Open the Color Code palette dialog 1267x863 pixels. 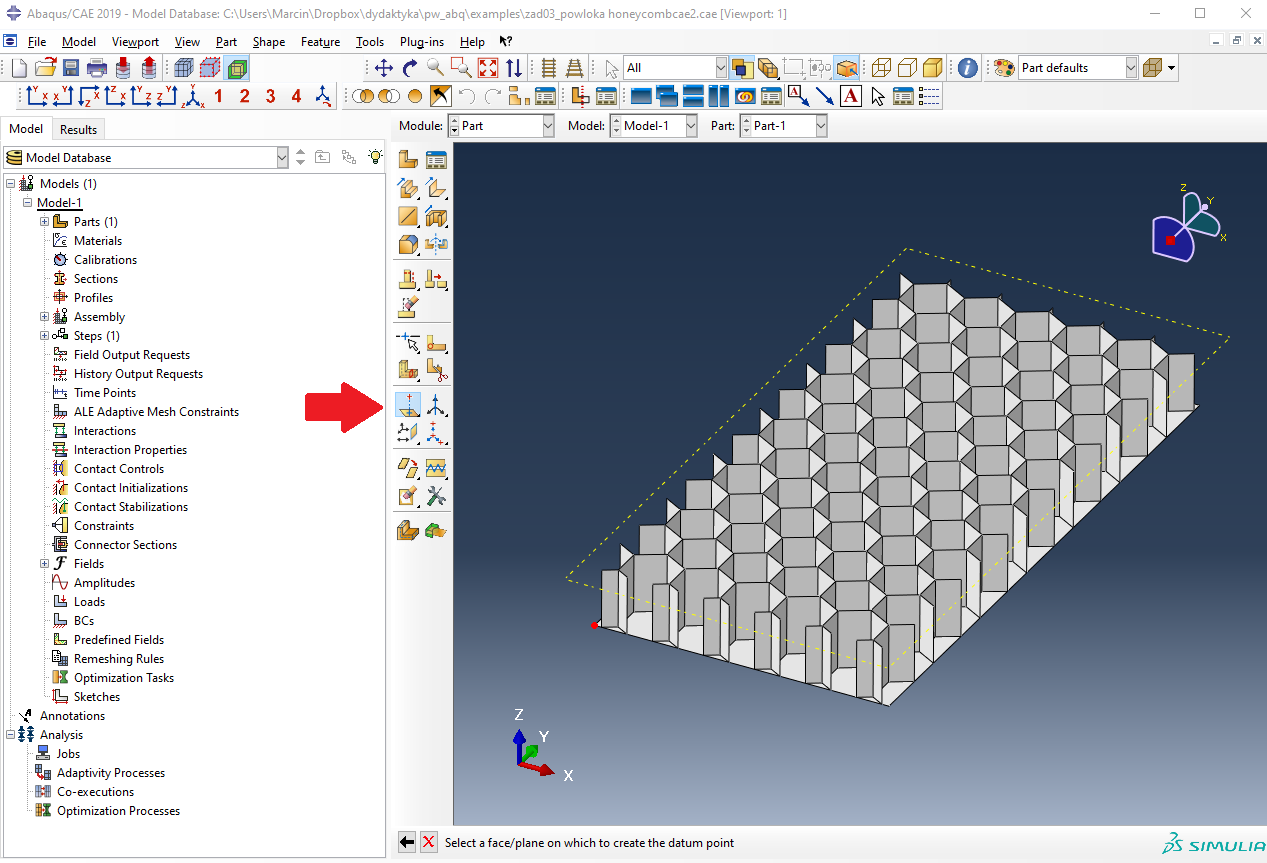click(1003, 68)
